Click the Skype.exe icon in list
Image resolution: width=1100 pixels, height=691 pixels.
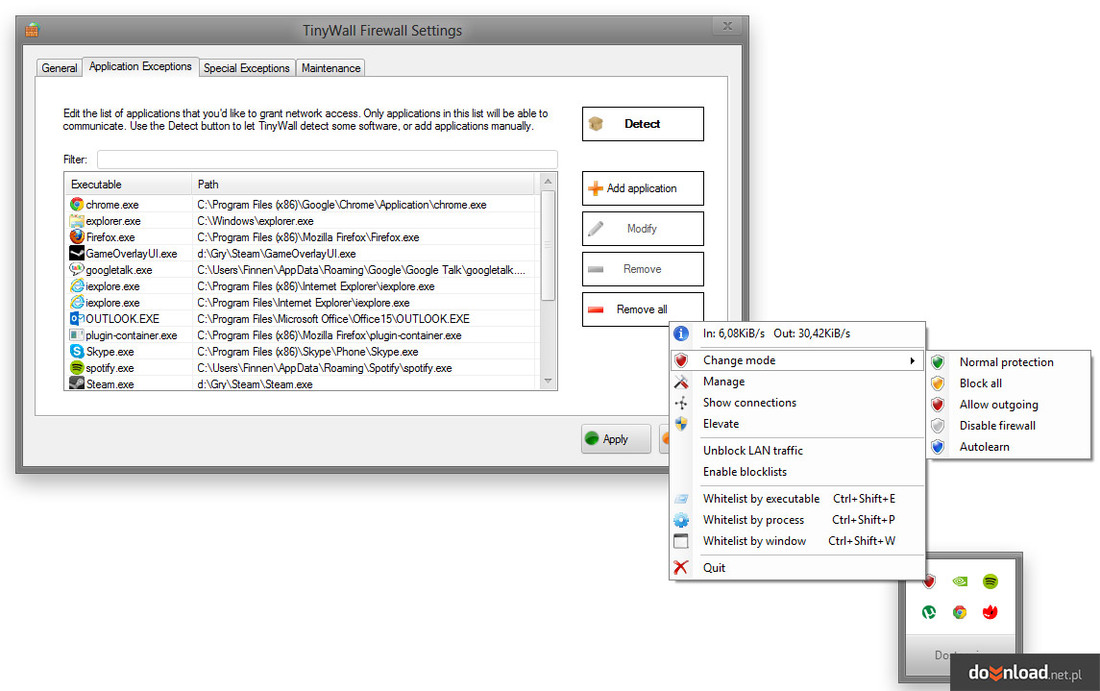pyautogui.click(x=76, y=351)
